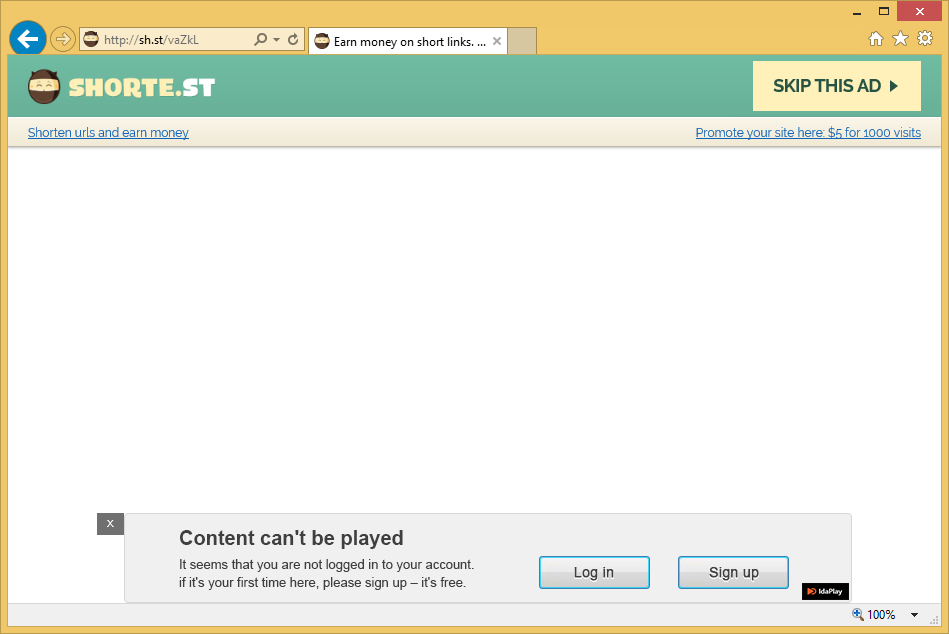Open the Tools gear icon
Screen dimensions: 949x634
pos(925,39)
